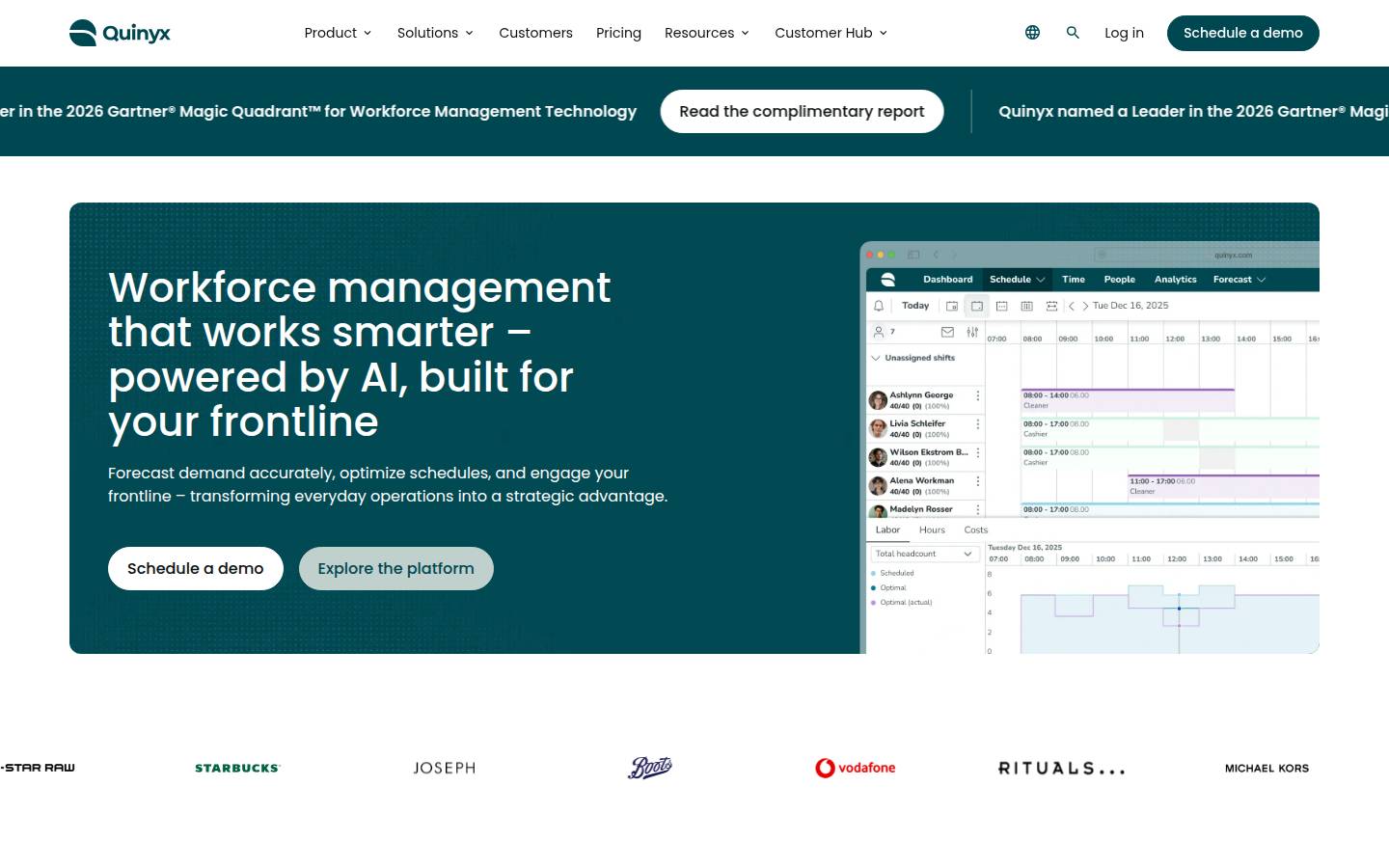Click the envelope icon in the schedule preview

947,332
